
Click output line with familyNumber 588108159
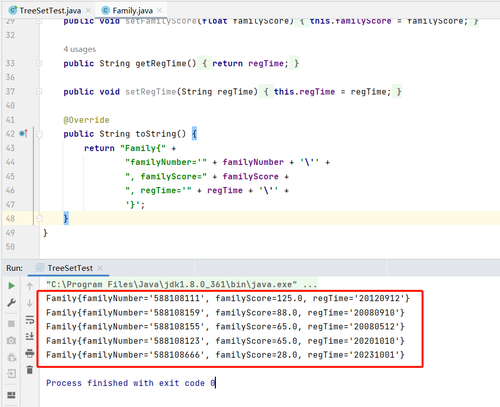pyautogui.click(x=225, y=313)
